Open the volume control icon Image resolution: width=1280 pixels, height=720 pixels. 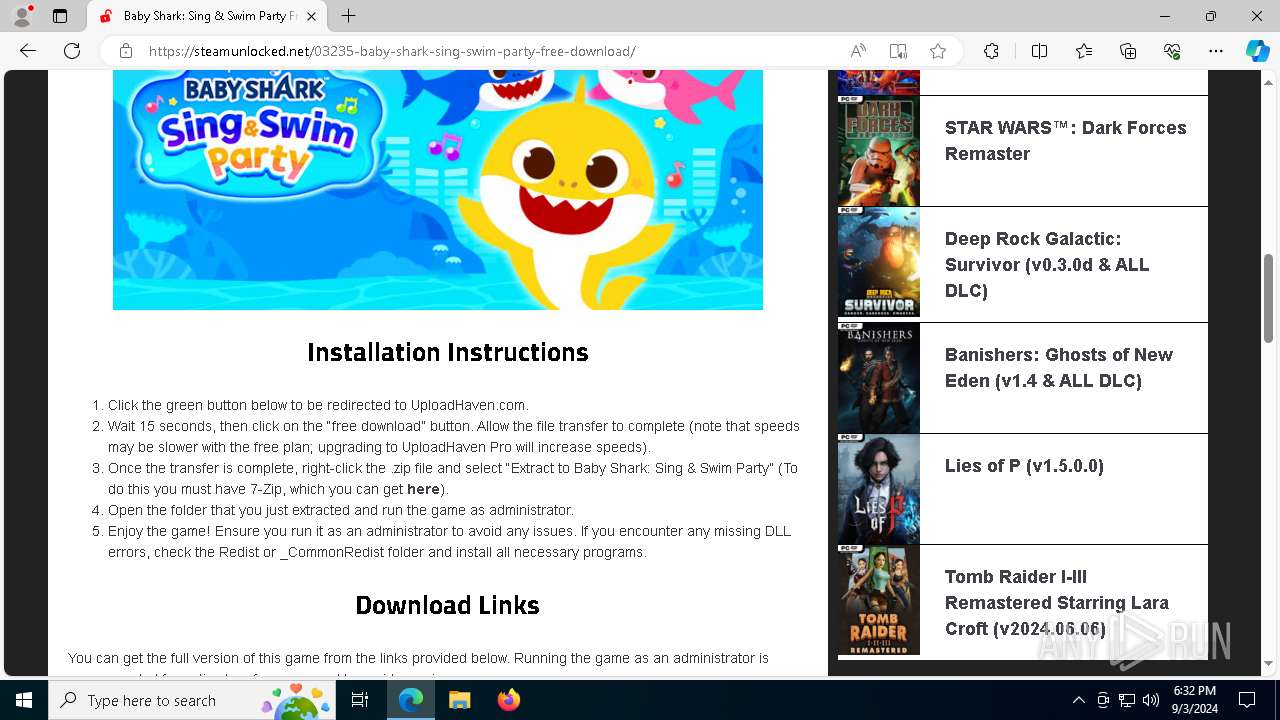pyautogui.click(x=1150, y=700)
